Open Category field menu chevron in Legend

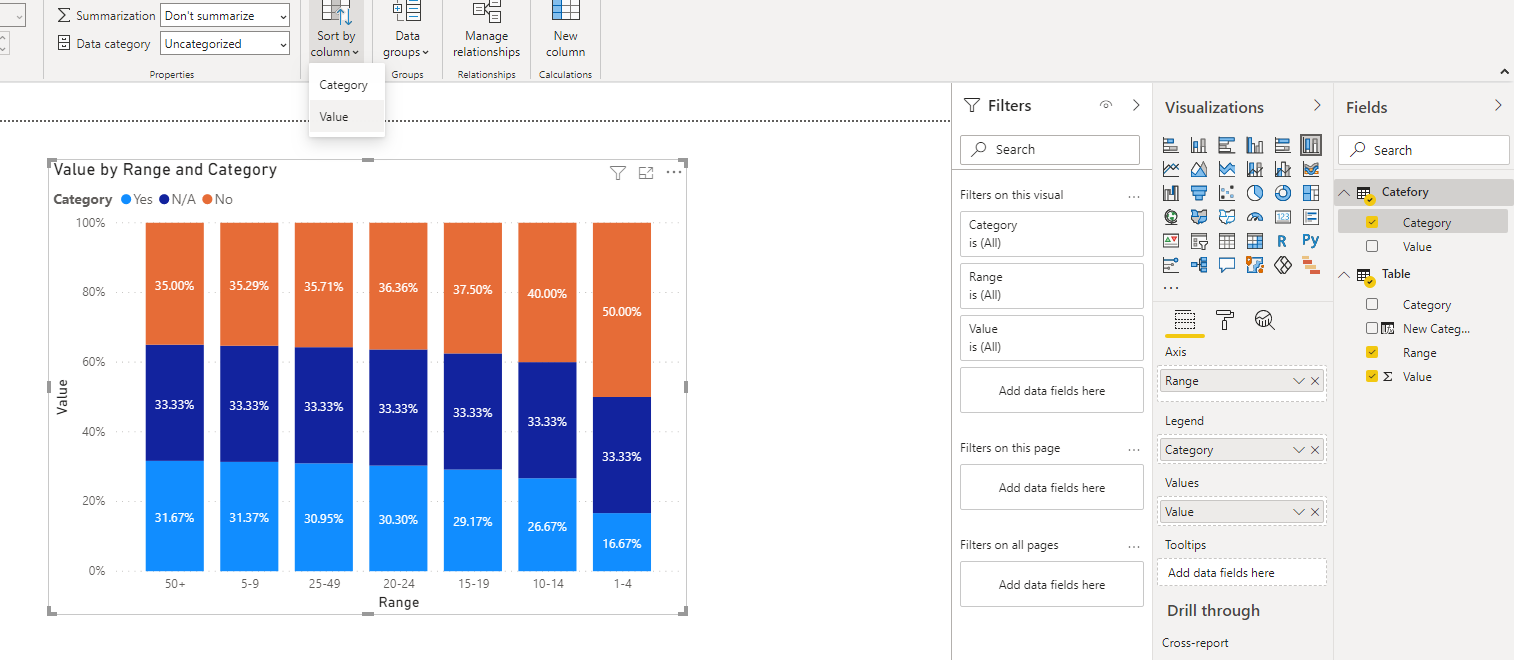coord(1298,450)
